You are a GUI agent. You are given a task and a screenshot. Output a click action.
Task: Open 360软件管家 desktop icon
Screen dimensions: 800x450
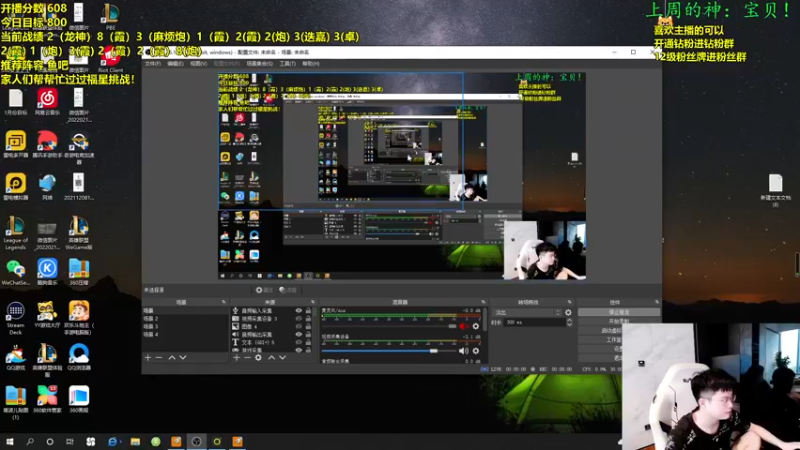pos(47,399)
